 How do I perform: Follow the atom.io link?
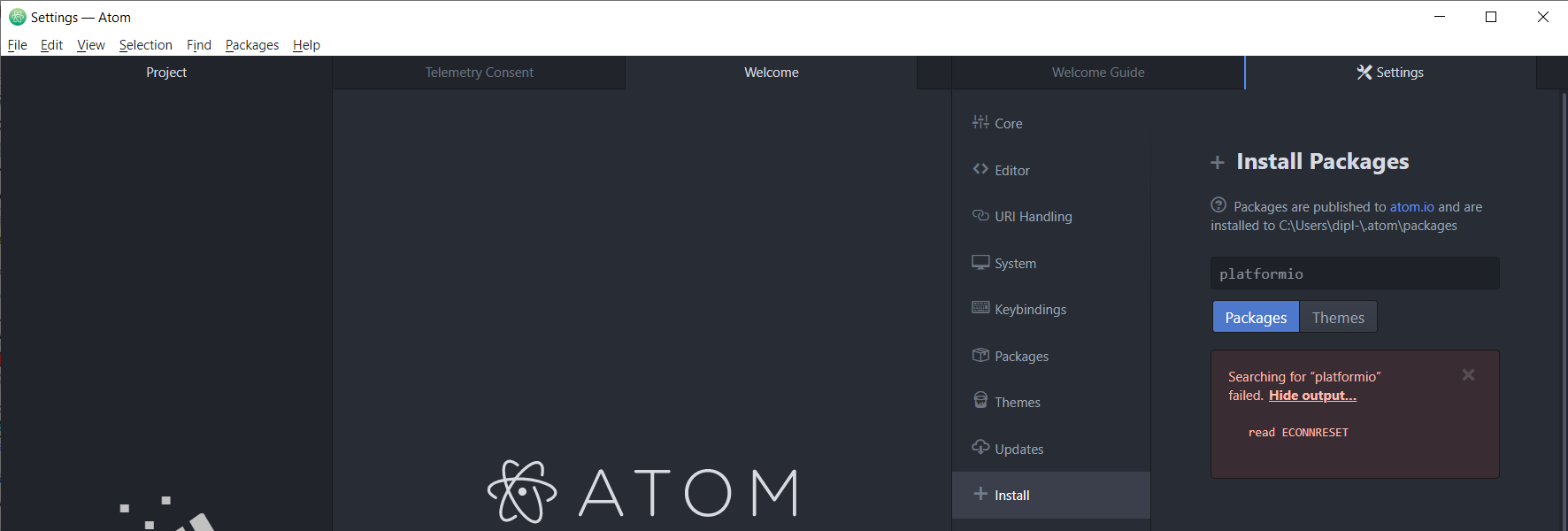1411,206
